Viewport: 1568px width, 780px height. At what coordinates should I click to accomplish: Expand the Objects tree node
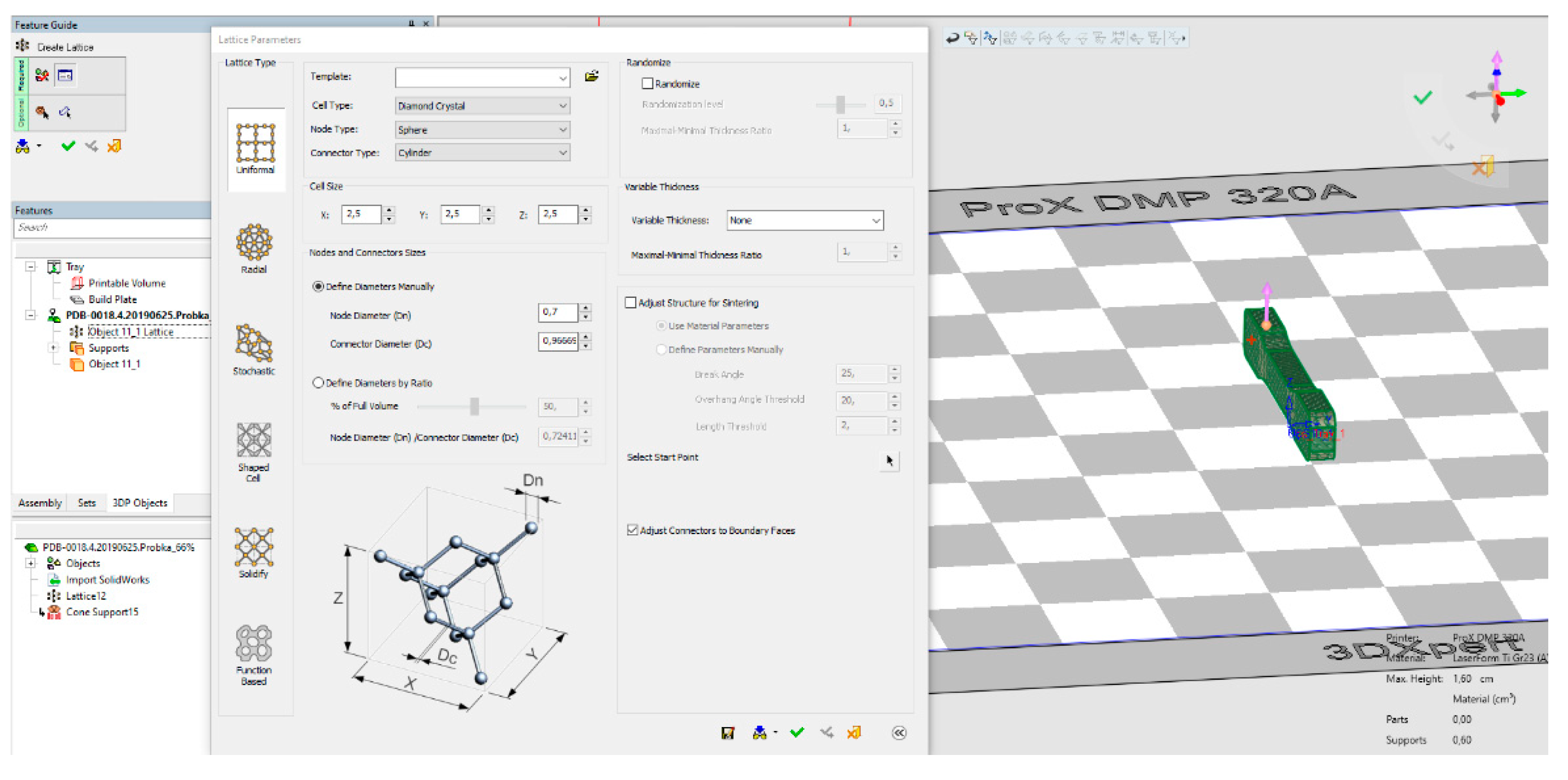coord(30,563)
